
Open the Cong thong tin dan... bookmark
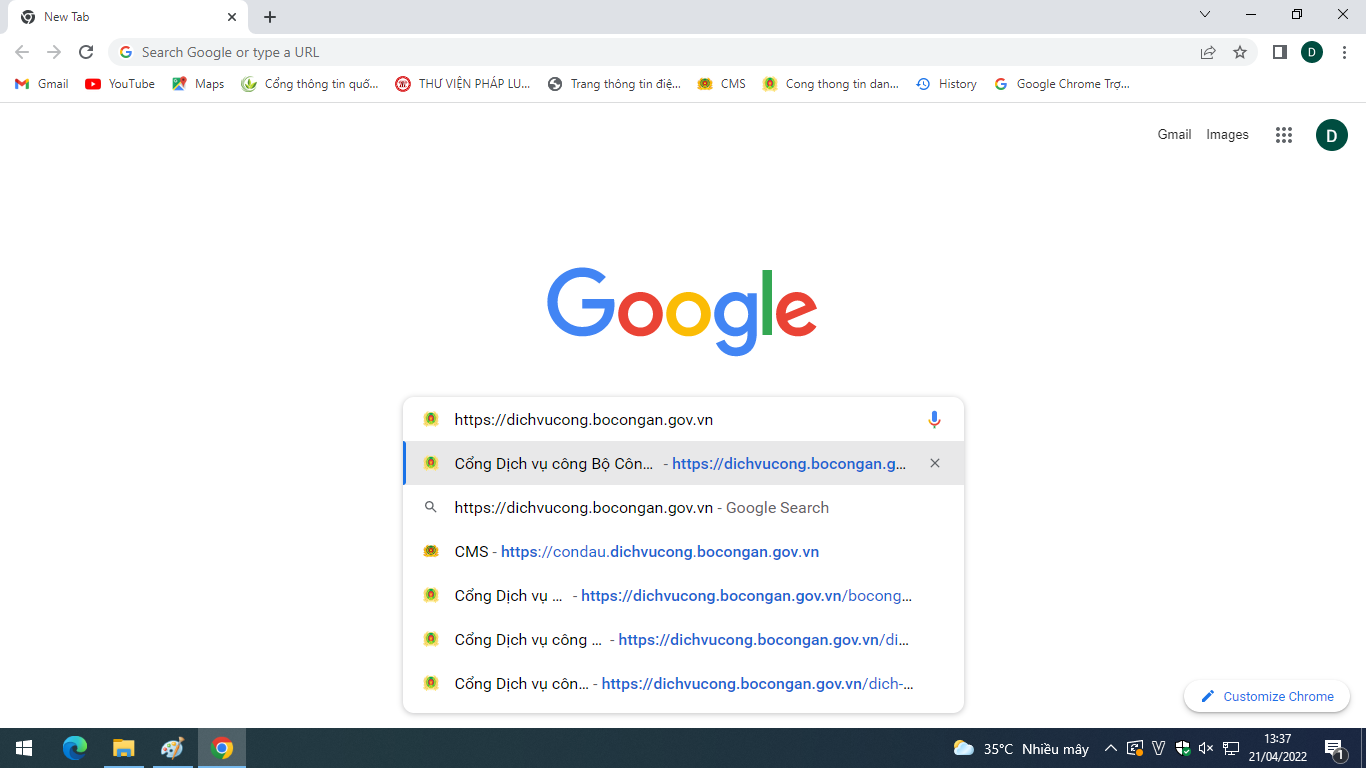[x=830, y=84]
